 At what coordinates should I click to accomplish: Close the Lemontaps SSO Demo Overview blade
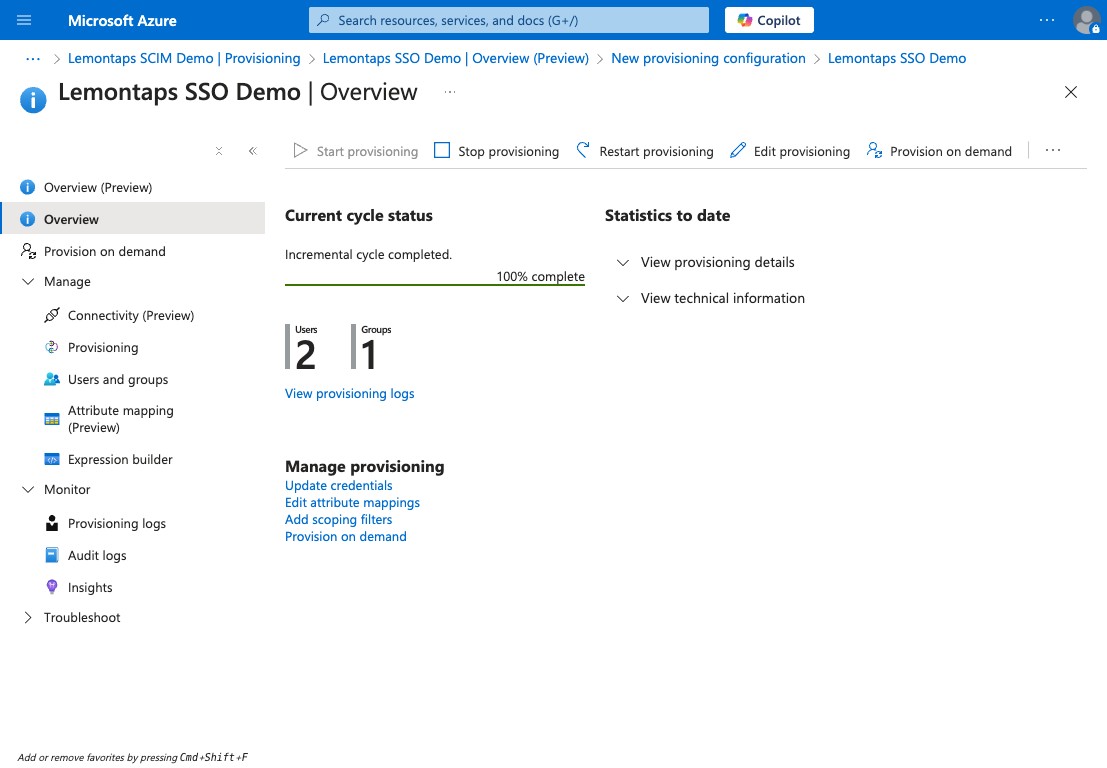pyautogui.click(x=1070, y=92)
